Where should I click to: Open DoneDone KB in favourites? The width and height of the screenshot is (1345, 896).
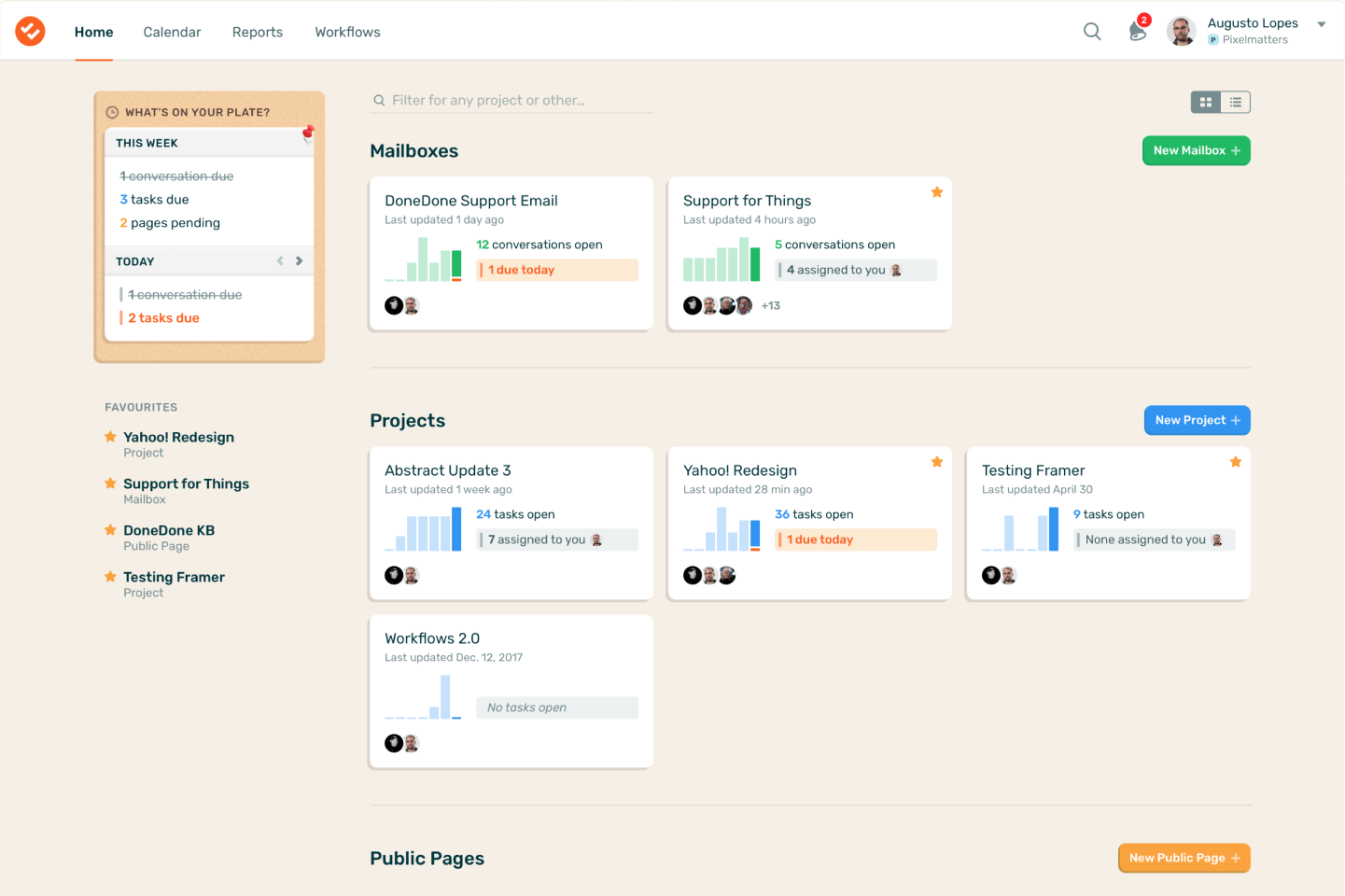169,530
